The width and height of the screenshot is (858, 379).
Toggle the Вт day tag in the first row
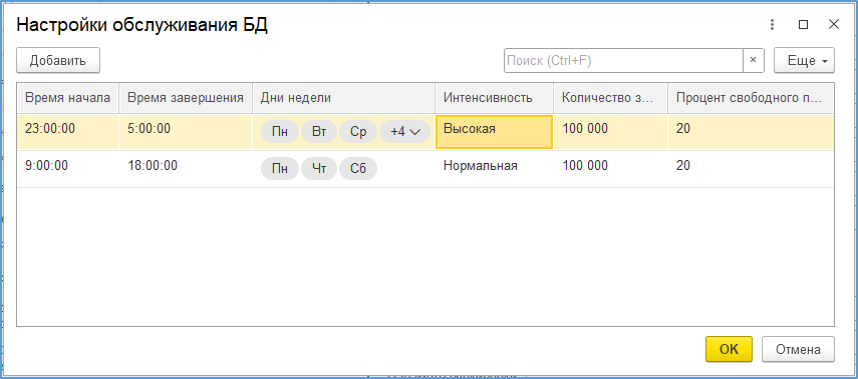319,132
